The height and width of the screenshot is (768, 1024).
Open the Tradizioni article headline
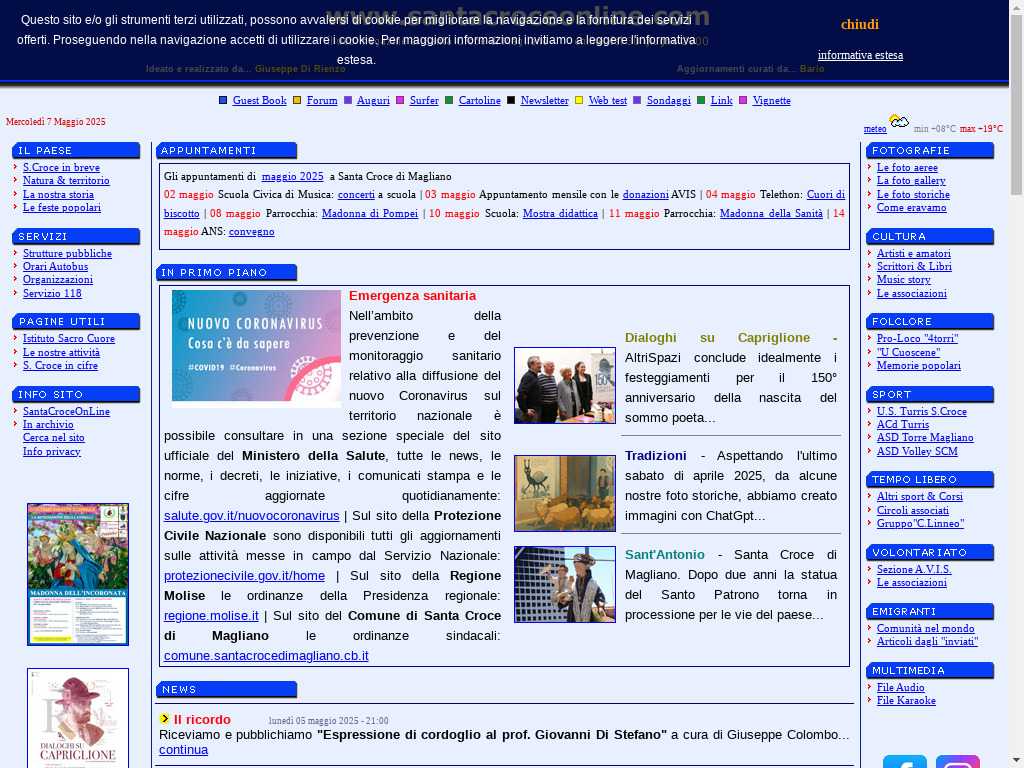[656, 456]
